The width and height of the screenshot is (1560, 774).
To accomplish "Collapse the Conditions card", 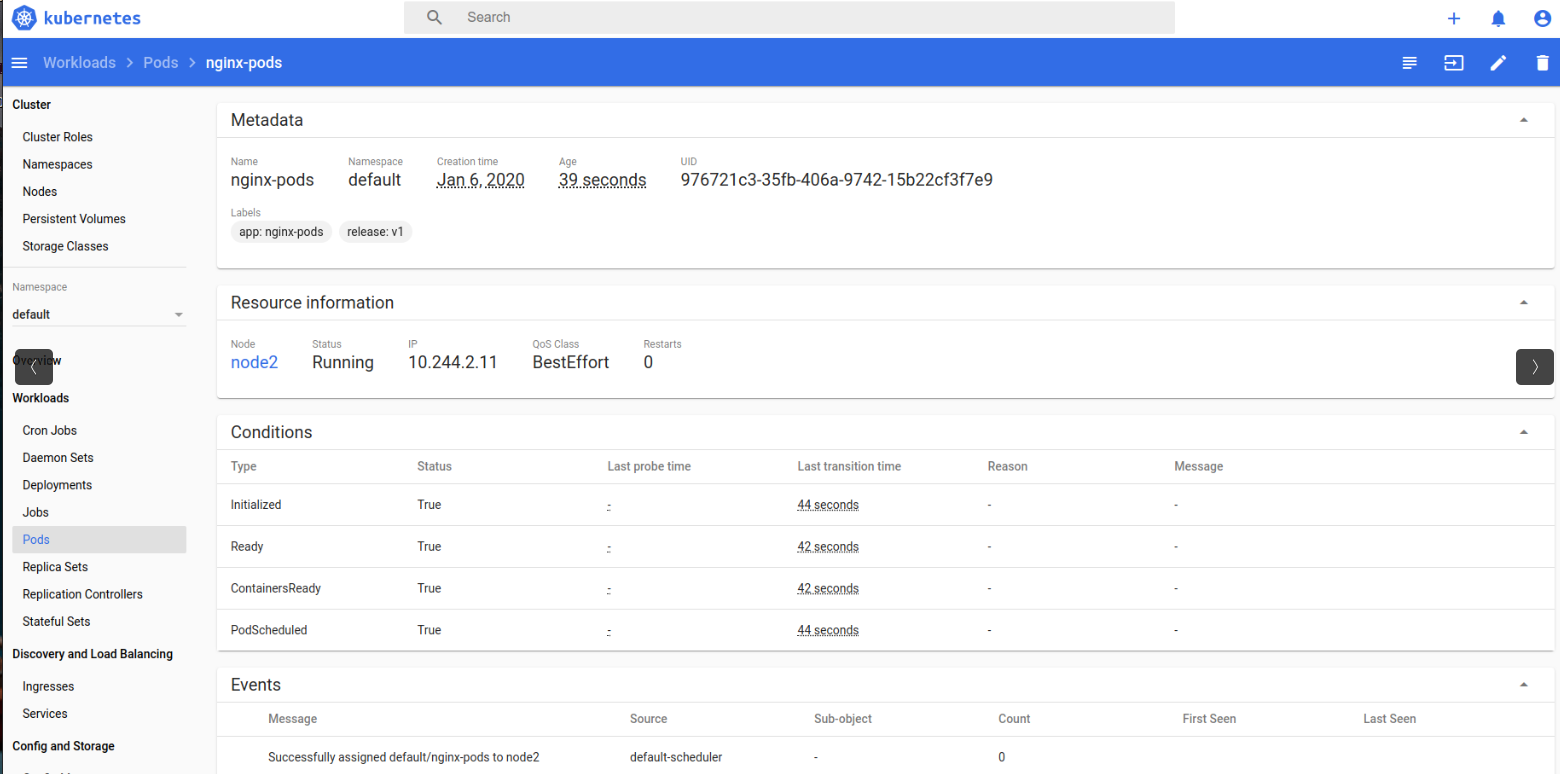I will pos(1524,432).
